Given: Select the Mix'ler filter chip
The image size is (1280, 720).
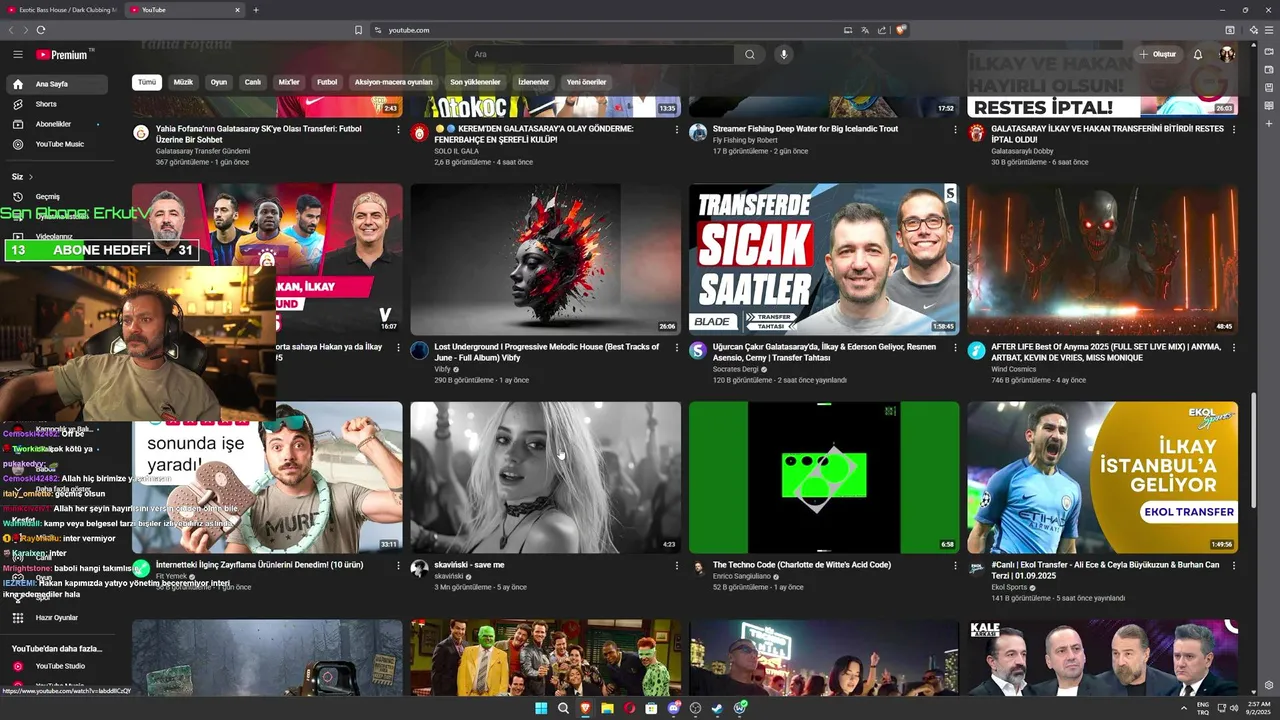Looking at the screenshot, I should 289,82.
